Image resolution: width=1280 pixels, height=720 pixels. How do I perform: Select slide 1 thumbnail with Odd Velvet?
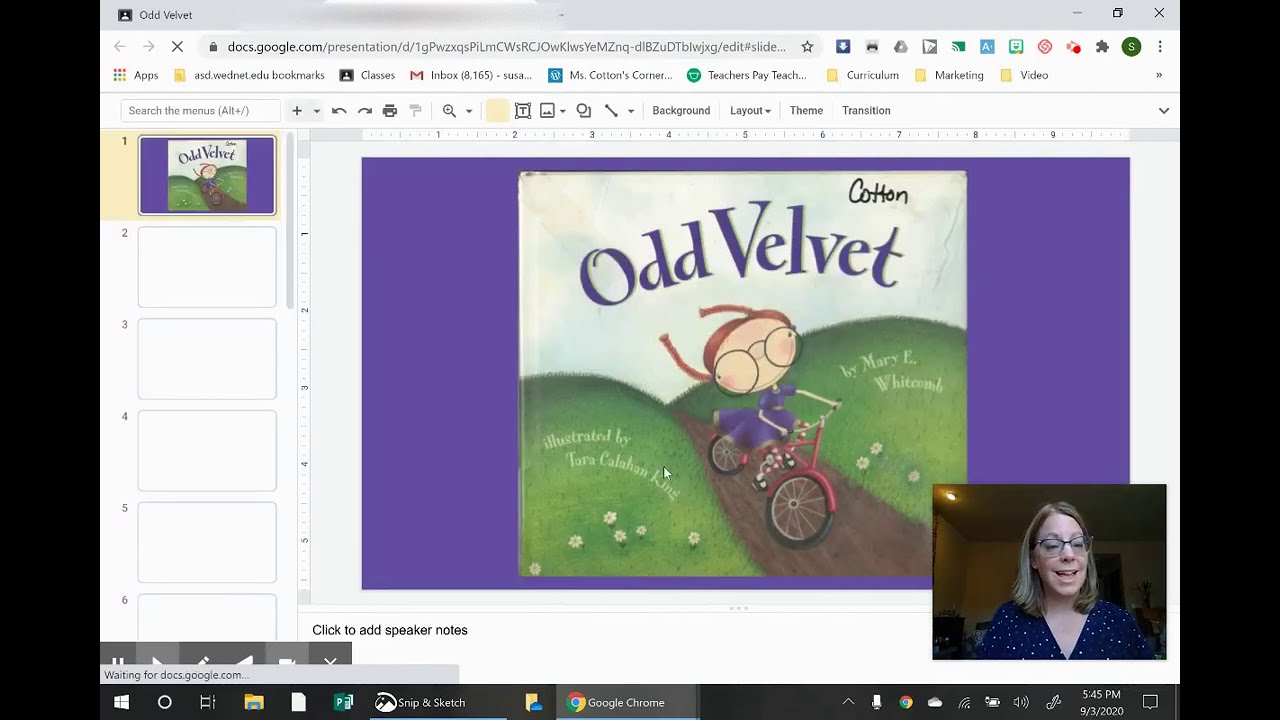pyautogui.click(x=207, y=176)
